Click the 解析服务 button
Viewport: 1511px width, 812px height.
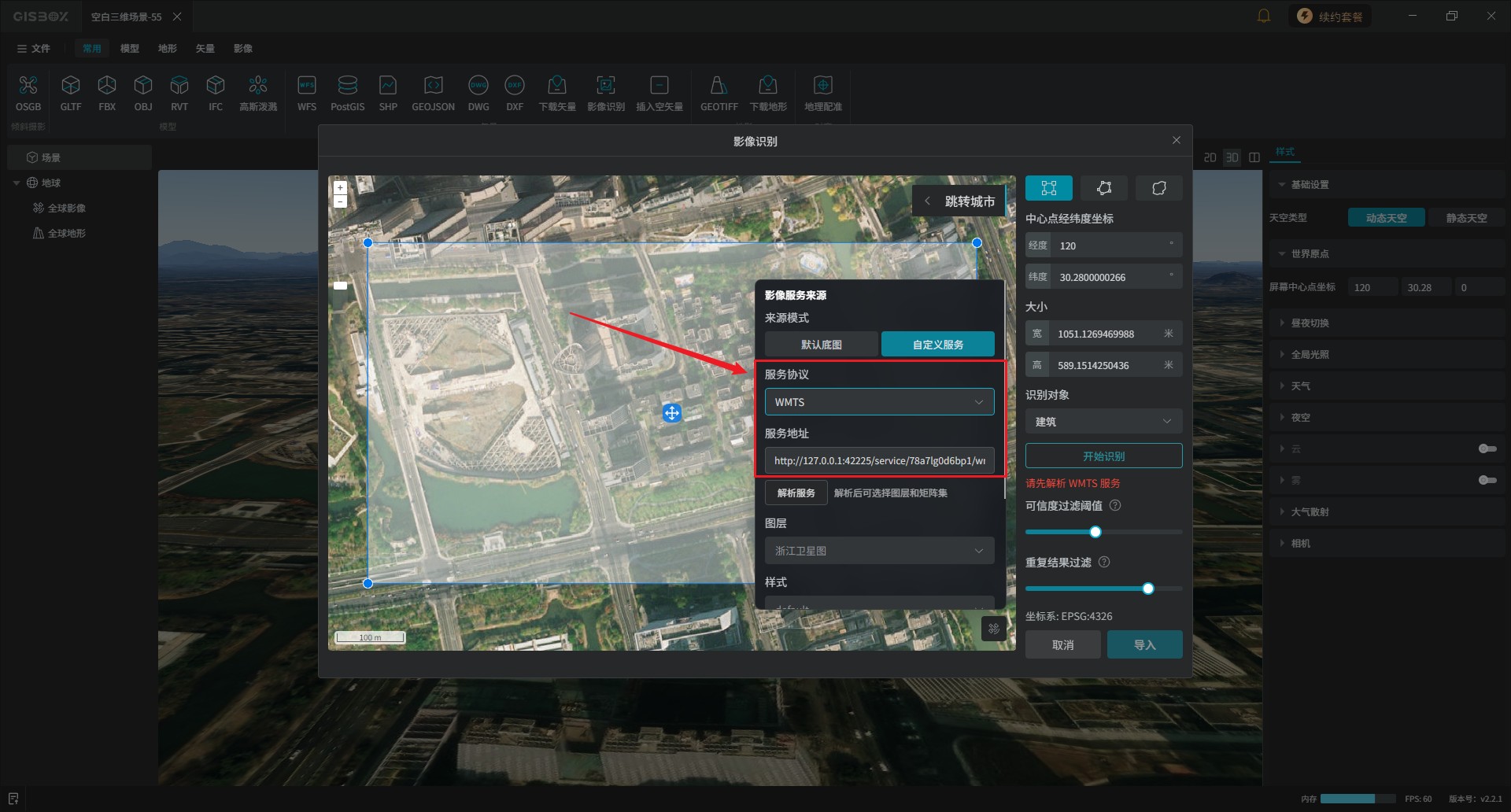point(796,493)
